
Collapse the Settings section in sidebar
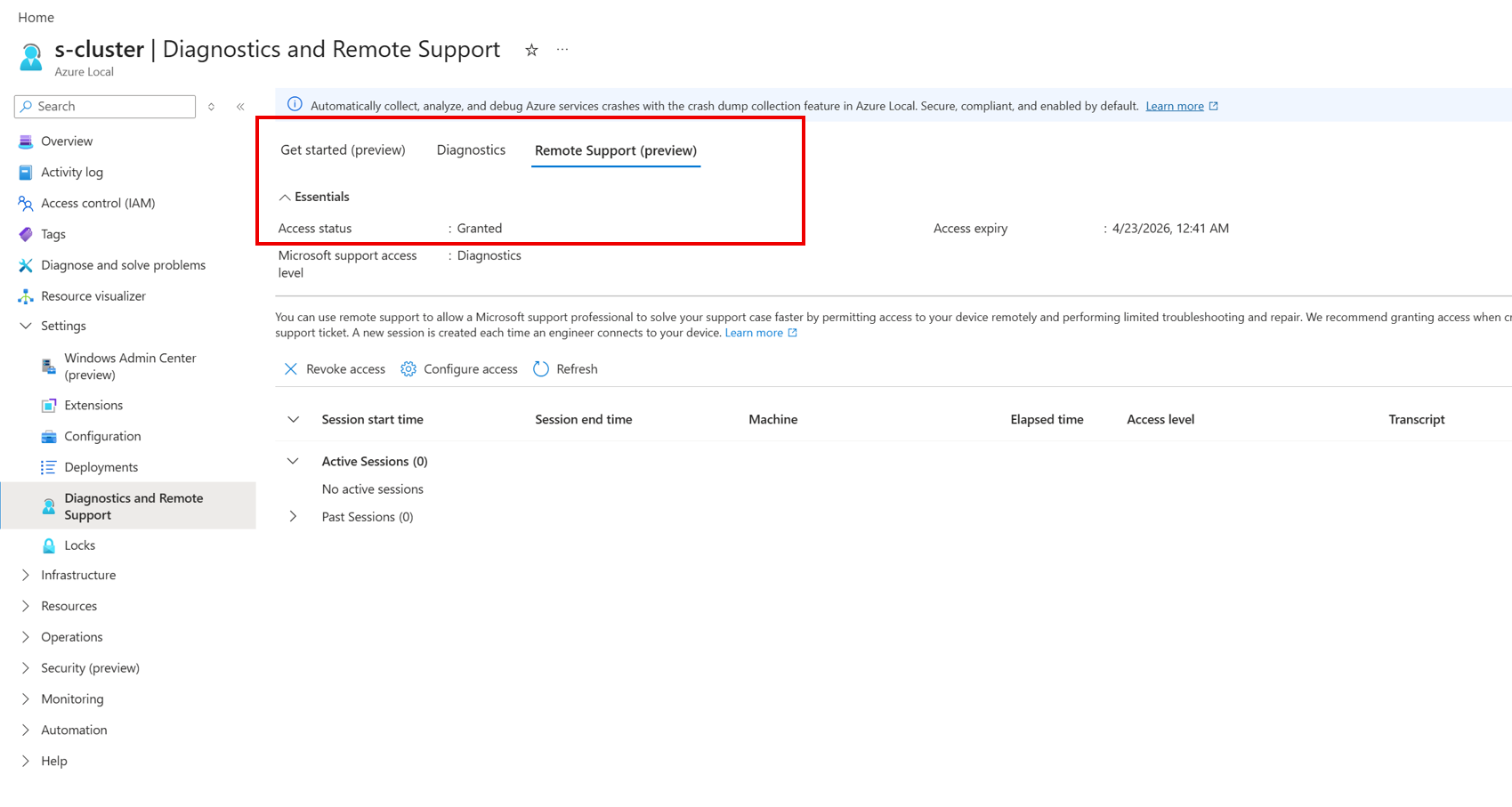(26, 327)
